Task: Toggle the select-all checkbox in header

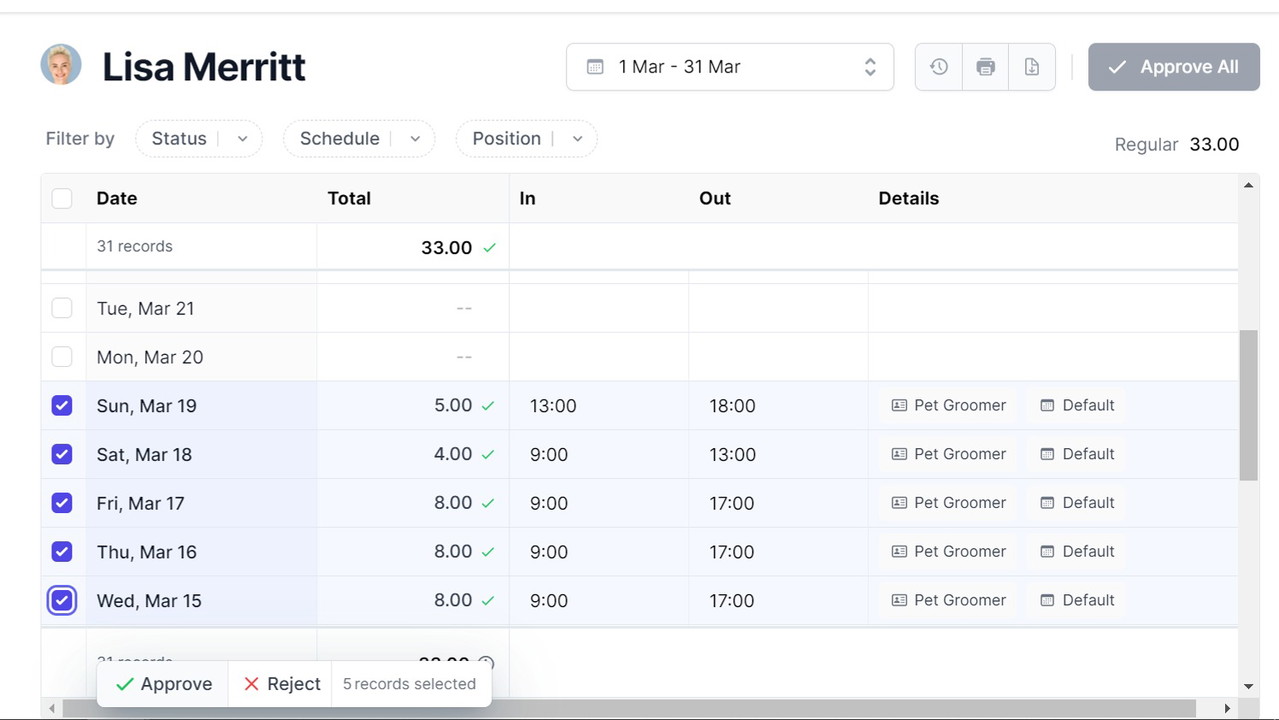Action: click(62, 198)
